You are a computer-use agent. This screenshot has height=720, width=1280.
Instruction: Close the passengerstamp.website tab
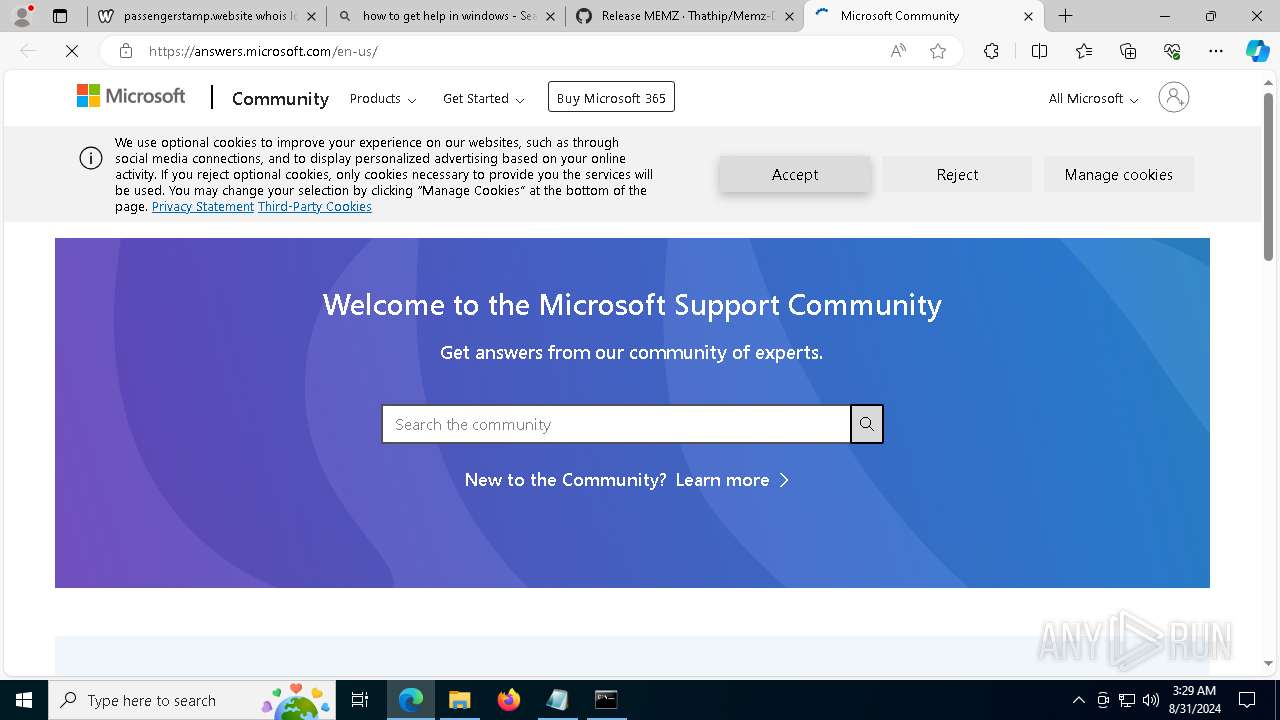(x=311, y=16)
